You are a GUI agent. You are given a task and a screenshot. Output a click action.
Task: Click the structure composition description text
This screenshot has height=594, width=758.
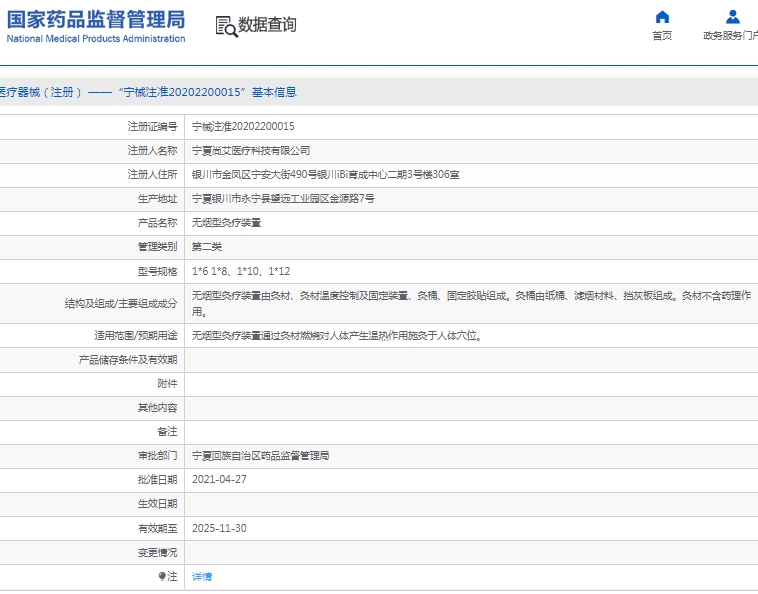pos(471,304)
